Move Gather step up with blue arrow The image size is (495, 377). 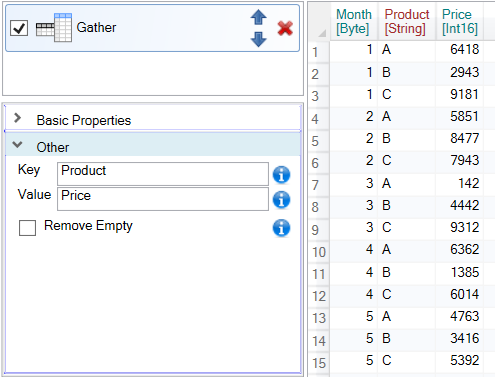258,17
